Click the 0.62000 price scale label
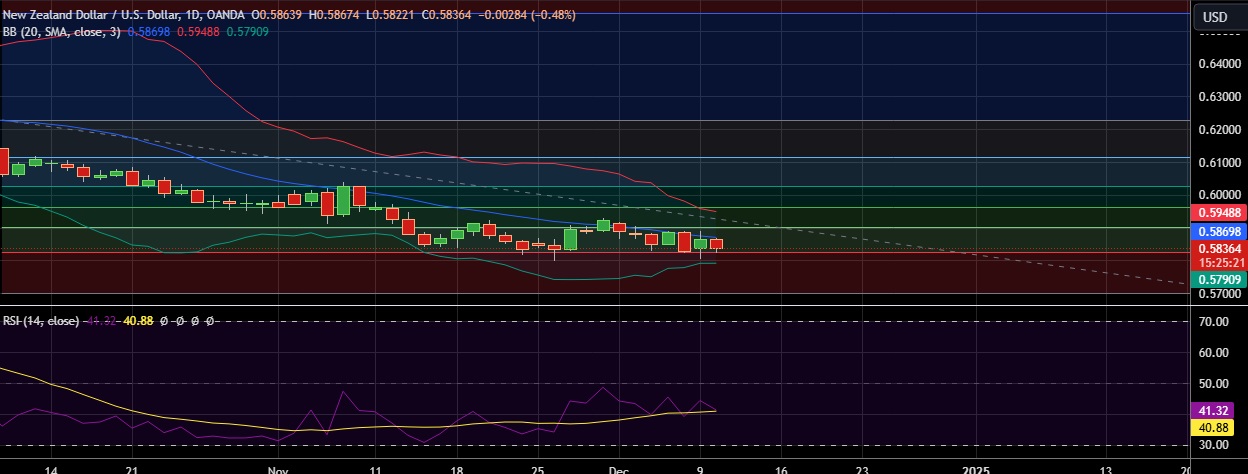Viewport: 1248px width, 474px height. pos(1219,130)
